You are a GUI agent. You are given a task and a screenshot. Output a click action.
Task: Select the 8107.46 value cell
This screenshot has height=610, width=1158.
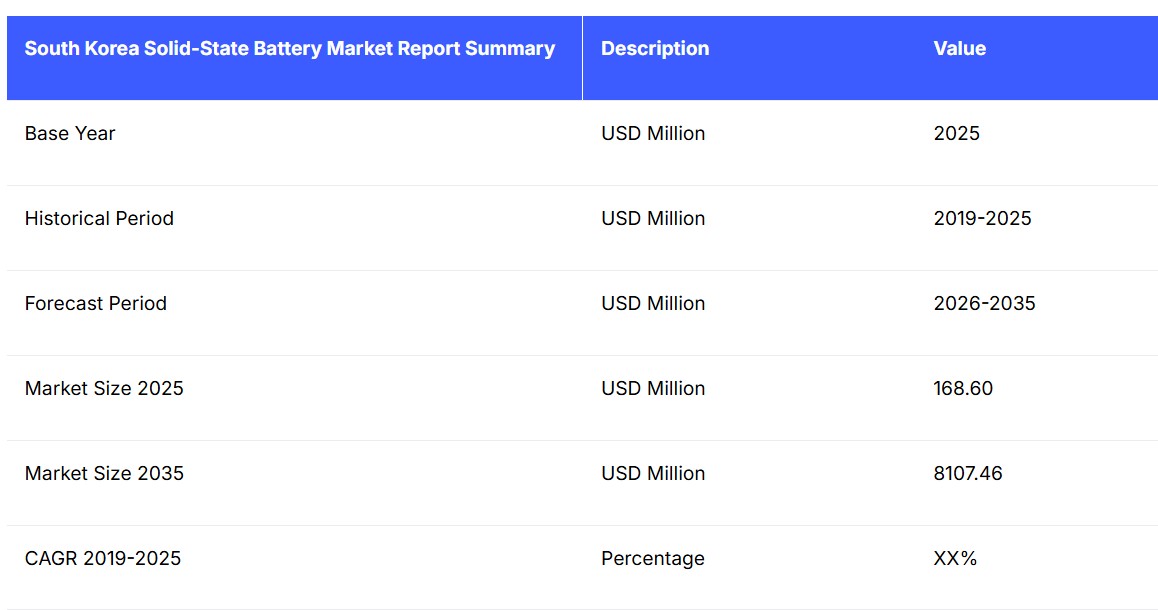(x=967, y=474)
